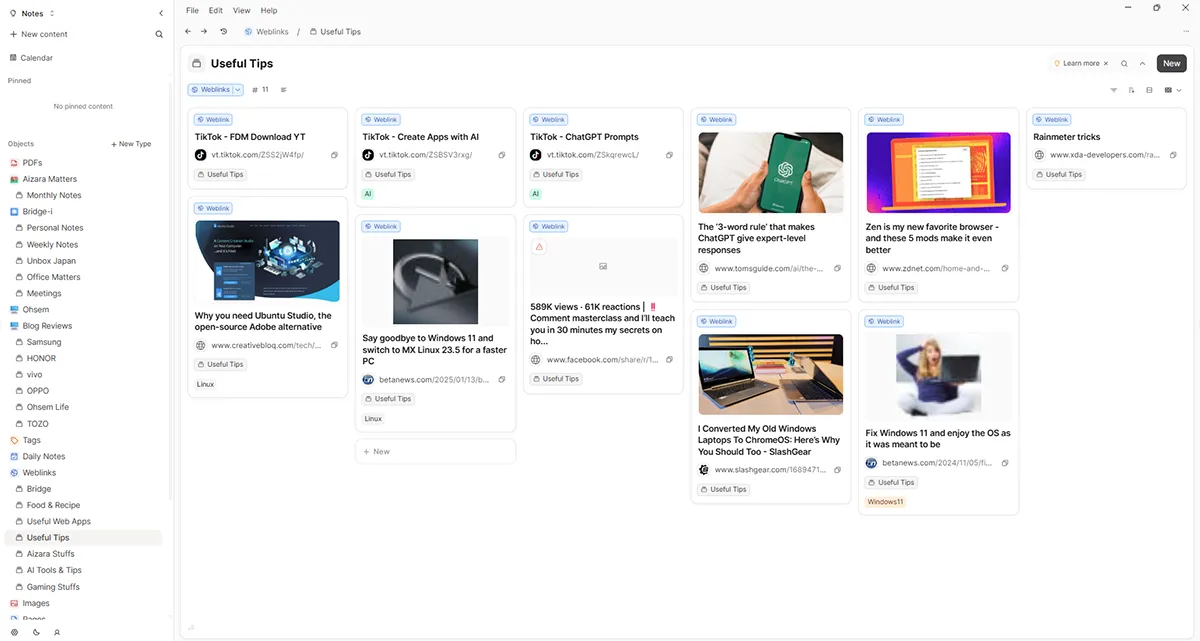Open the View menu
Image resolution: width=1200 pixels, height=641 pixels.
click(x=241, y=10)
